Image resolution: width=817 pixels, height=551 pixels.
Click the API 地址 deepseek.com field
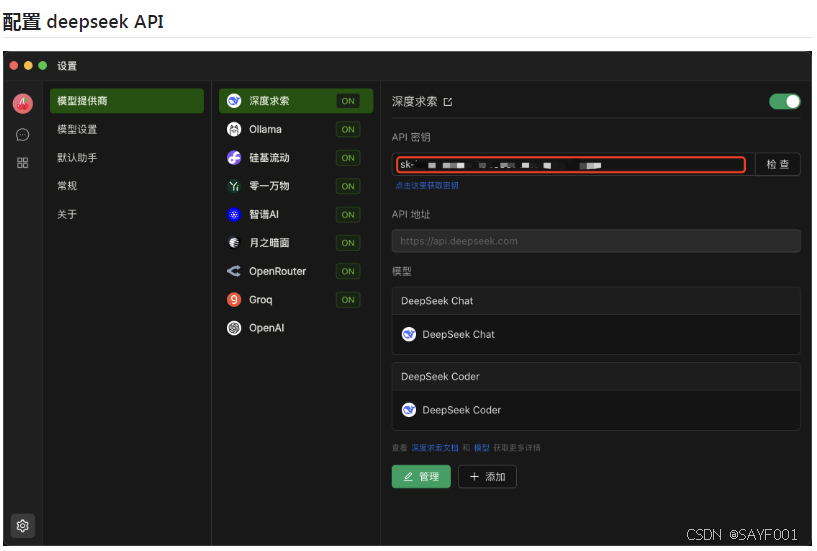click(x=596, y=241)
